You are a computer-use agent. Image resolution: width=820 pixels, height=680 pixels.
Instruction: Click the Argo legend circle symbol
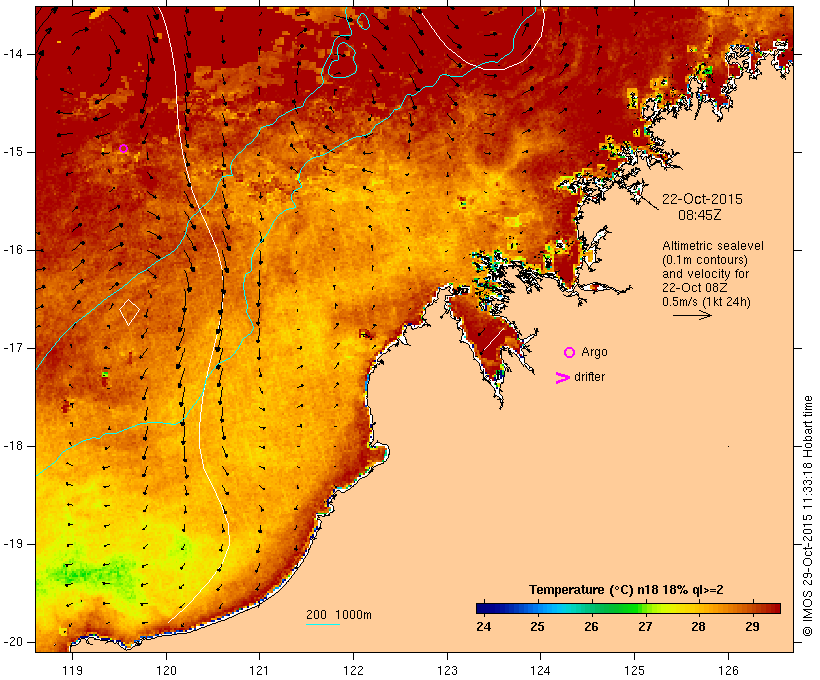tap(570, 353)
